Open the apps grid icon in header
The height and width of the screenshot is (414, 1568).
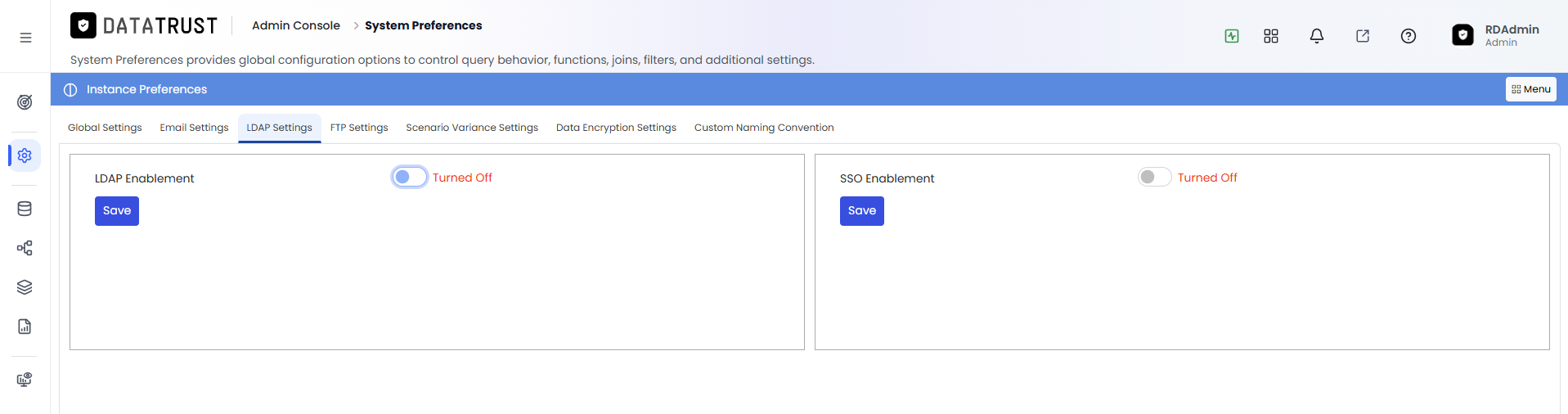(x=1271, y=36)
